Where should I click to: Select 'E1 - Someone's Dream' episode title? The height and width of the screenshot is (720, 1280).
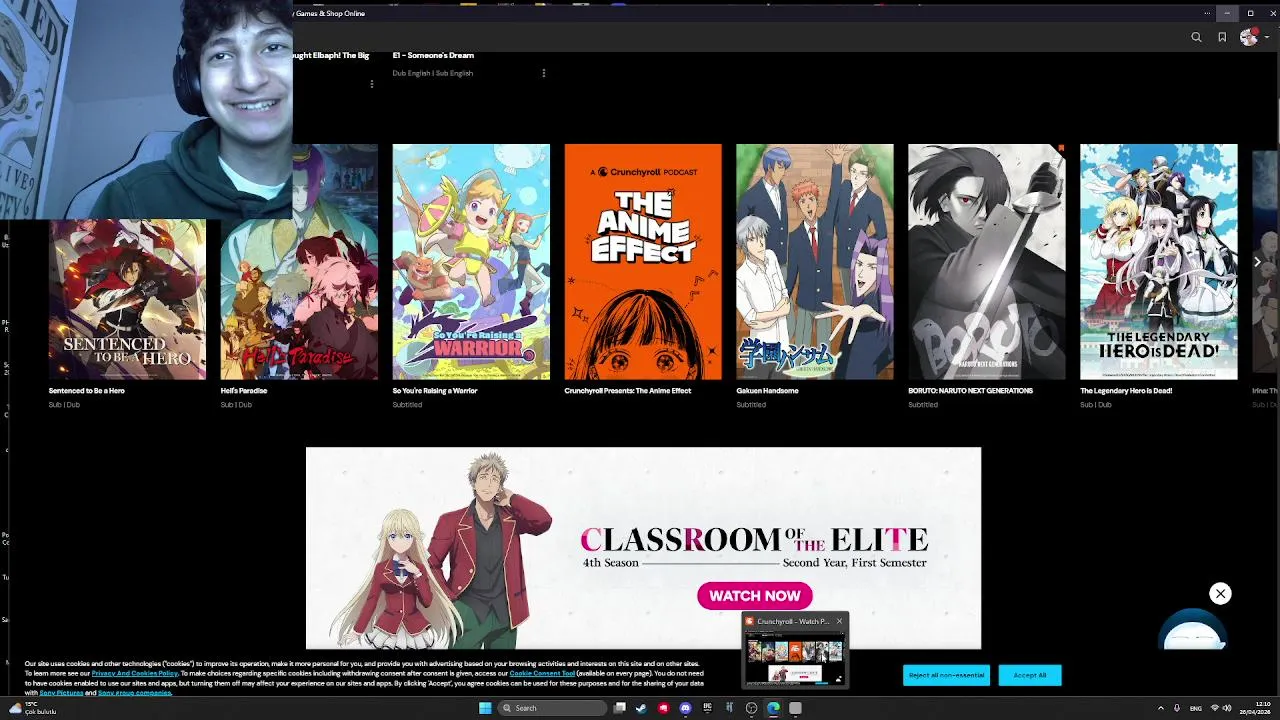click(433, 55)
